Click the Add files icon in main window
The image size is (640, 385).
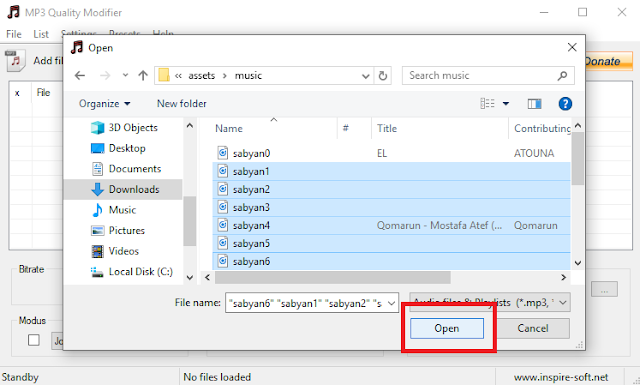tap(16, 60)
